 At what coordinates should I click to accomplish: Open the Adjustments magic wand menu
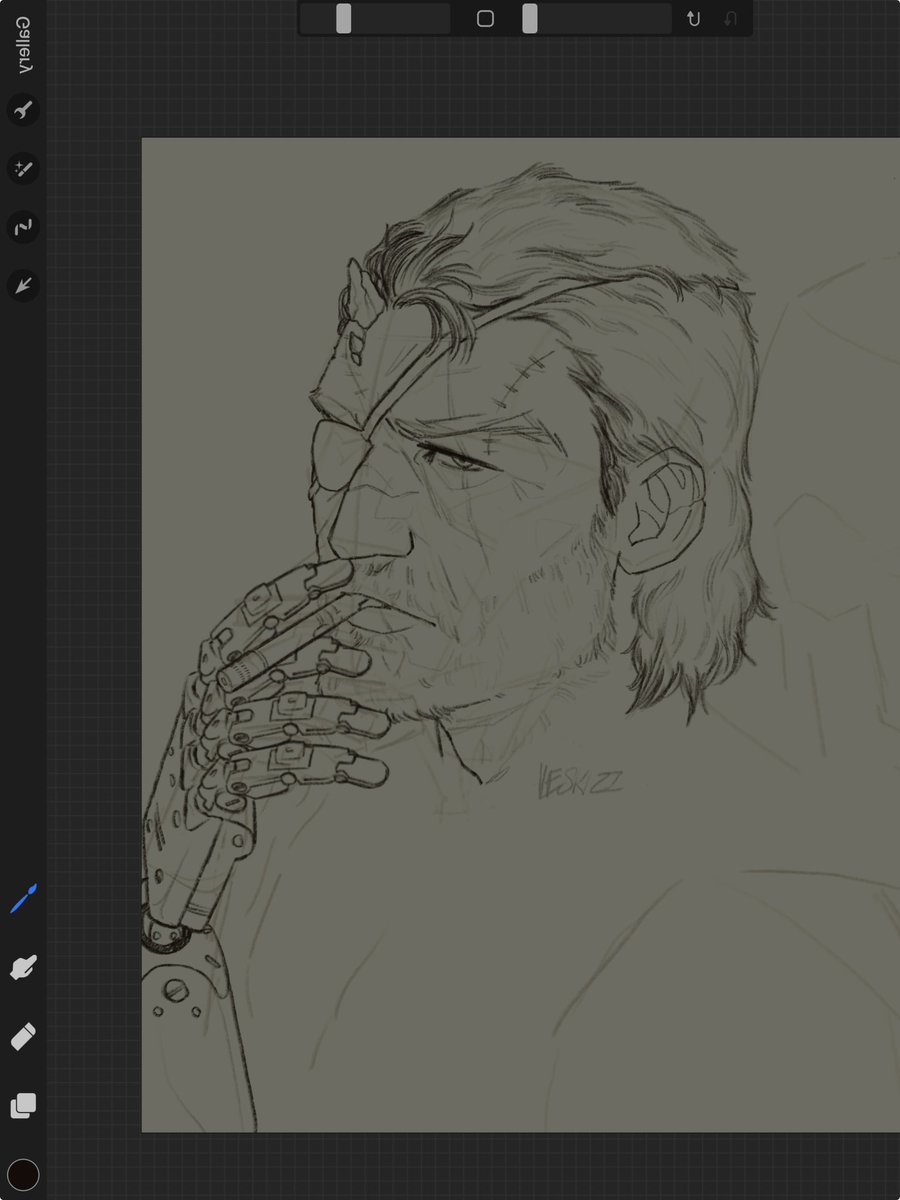coord(23,169)
